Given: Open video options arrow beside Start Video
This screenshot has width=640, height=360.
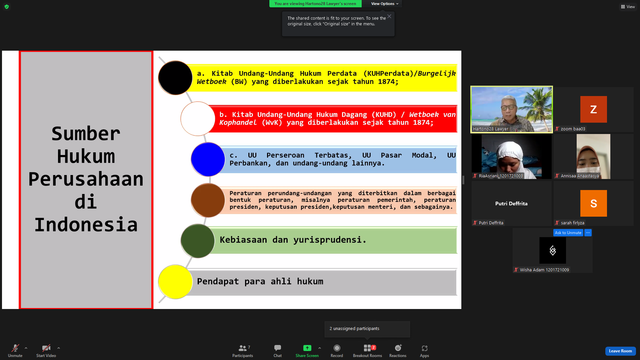Looking at the screenshot, I should [59, 348].
